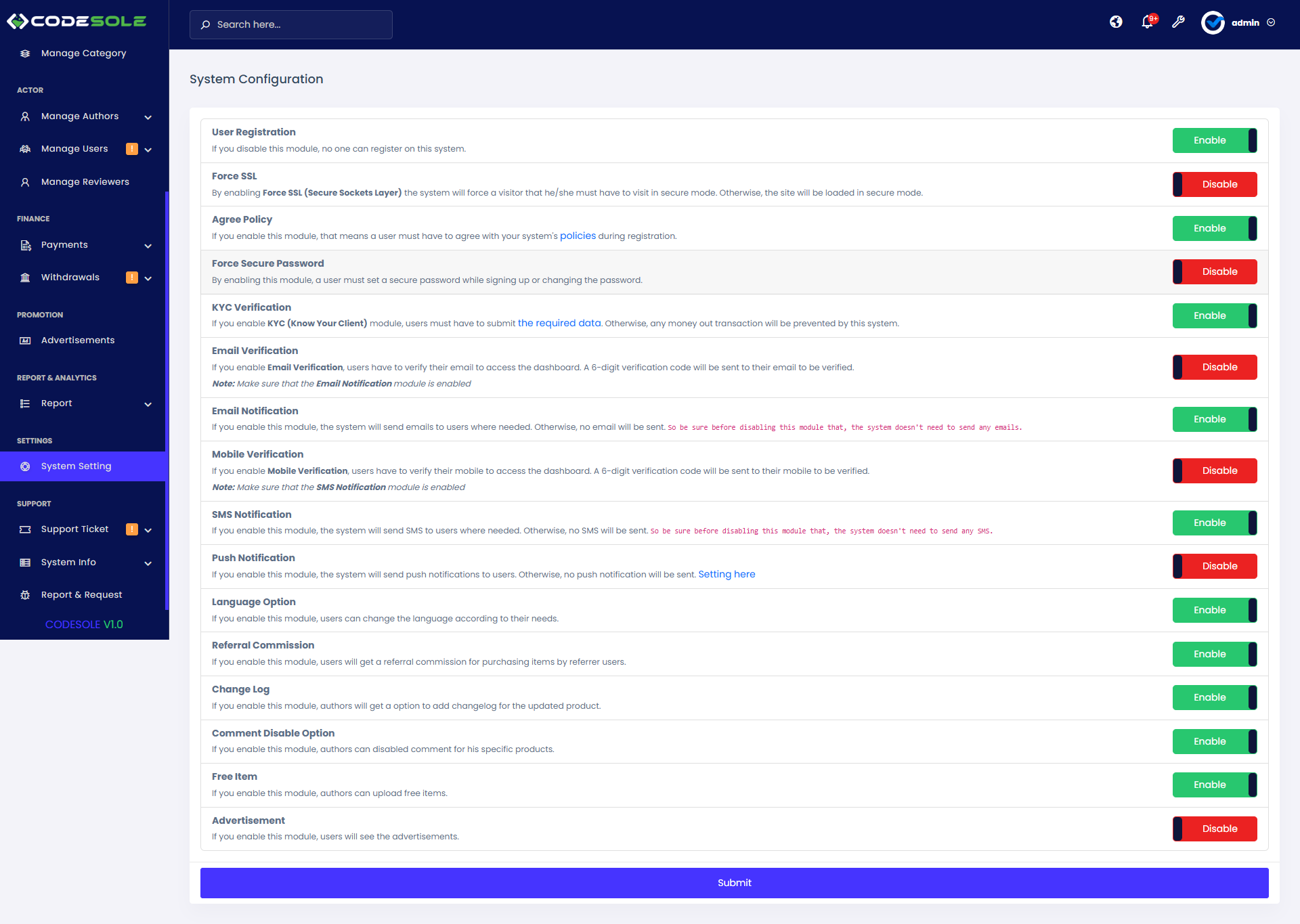The width and height of the screenshot is (1300, 924).
Task: Click the Search here input field
Action: click(291, 24)
